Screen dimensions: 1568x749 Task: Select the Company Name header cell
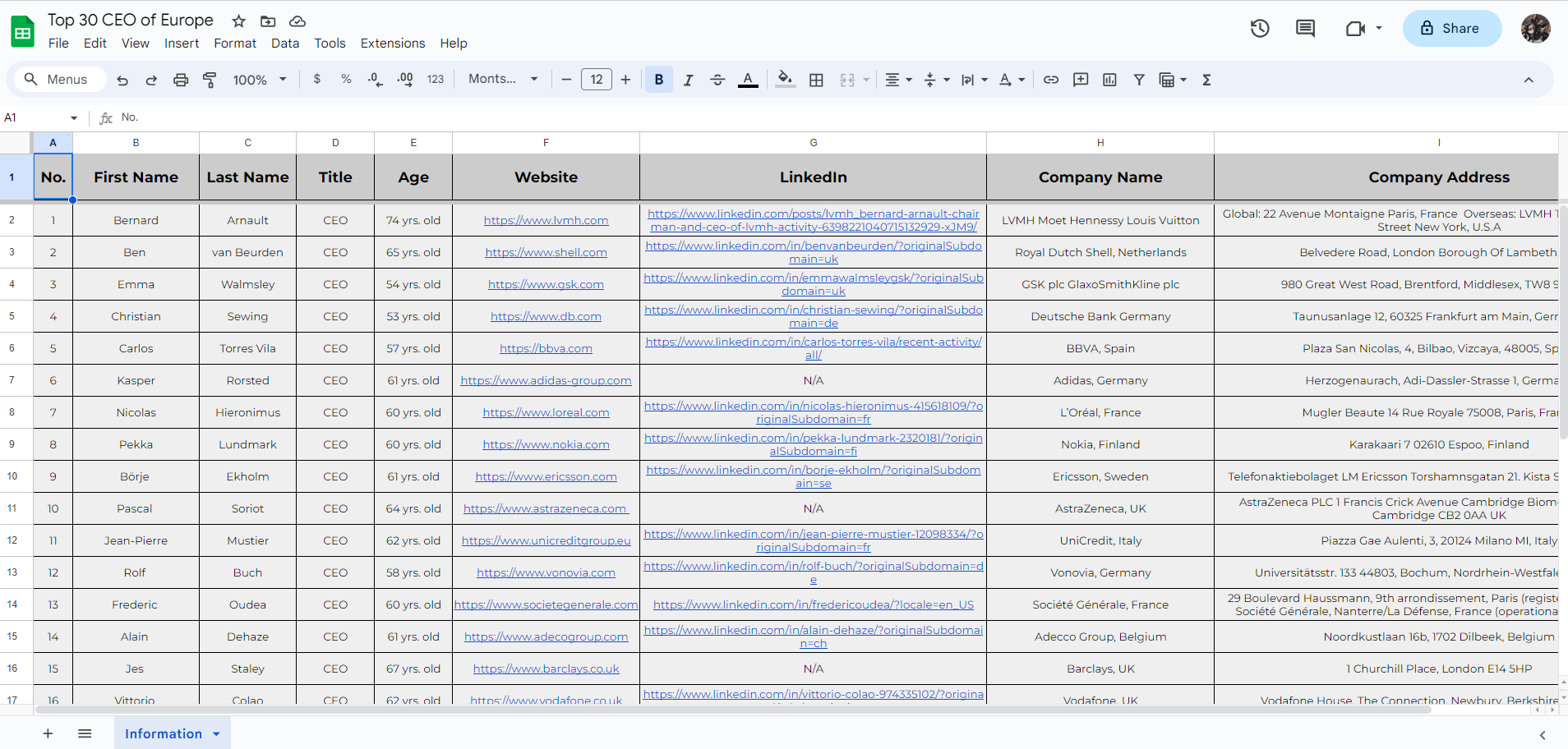click(x=1100, y=177)
